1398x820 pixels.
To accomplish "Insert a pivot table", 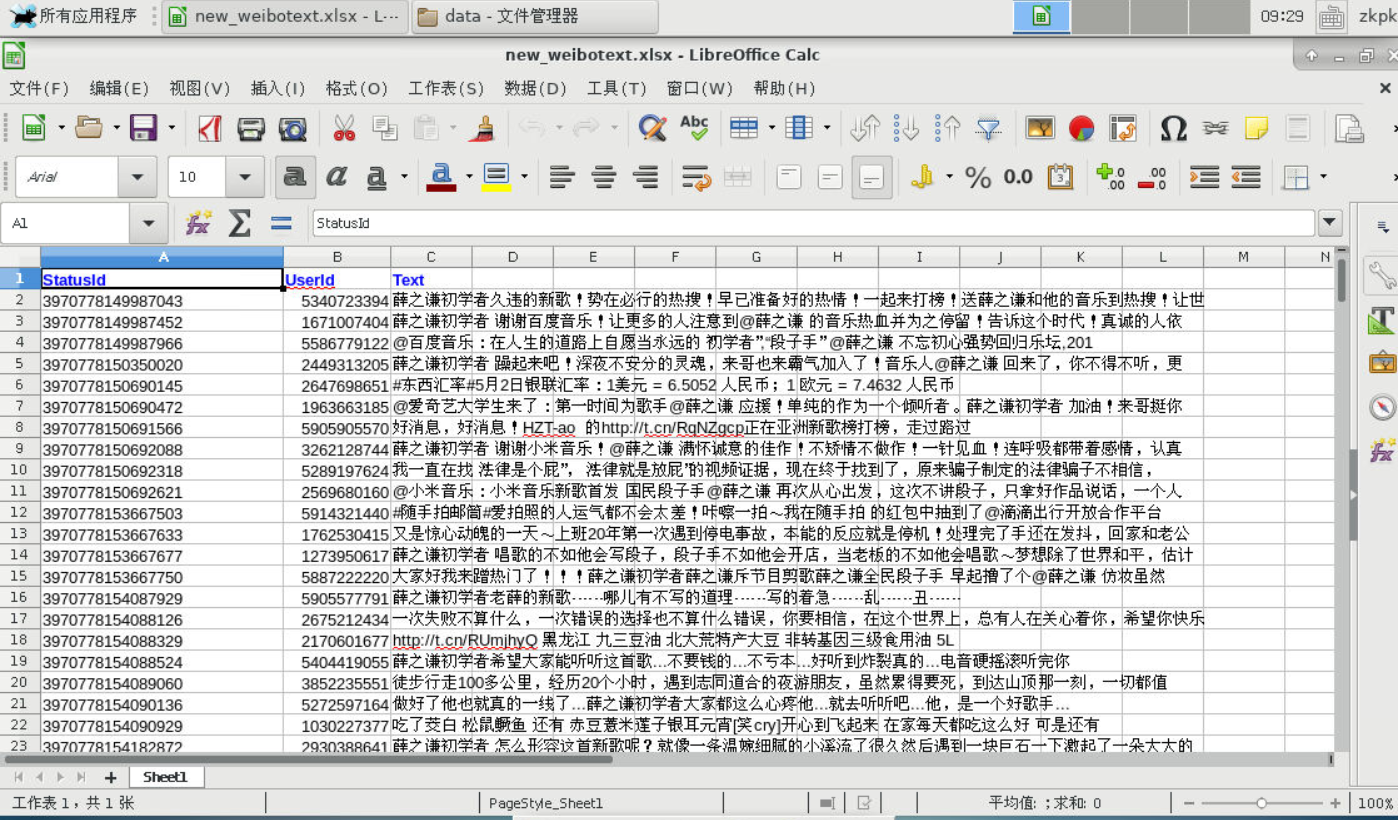I will pos(1123,128).
